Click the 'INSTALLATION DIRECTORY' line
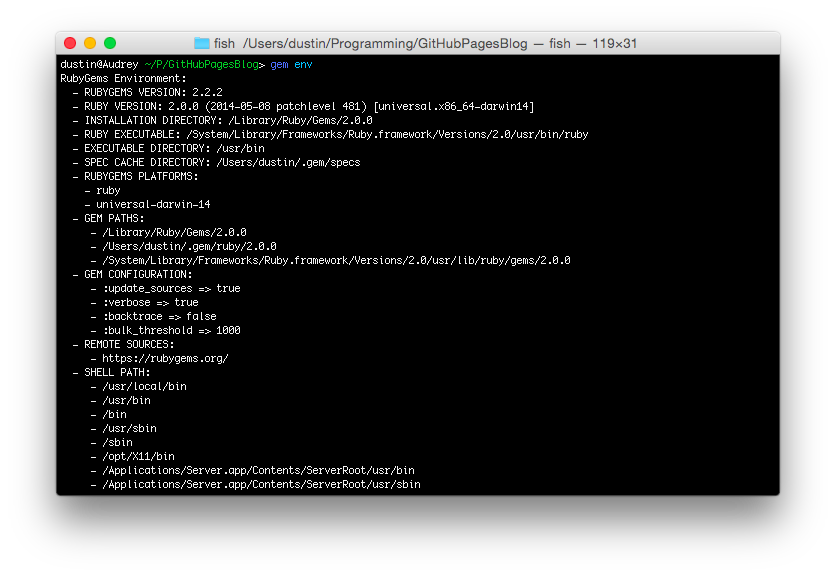The image size is (836, 576). (222, 121)
